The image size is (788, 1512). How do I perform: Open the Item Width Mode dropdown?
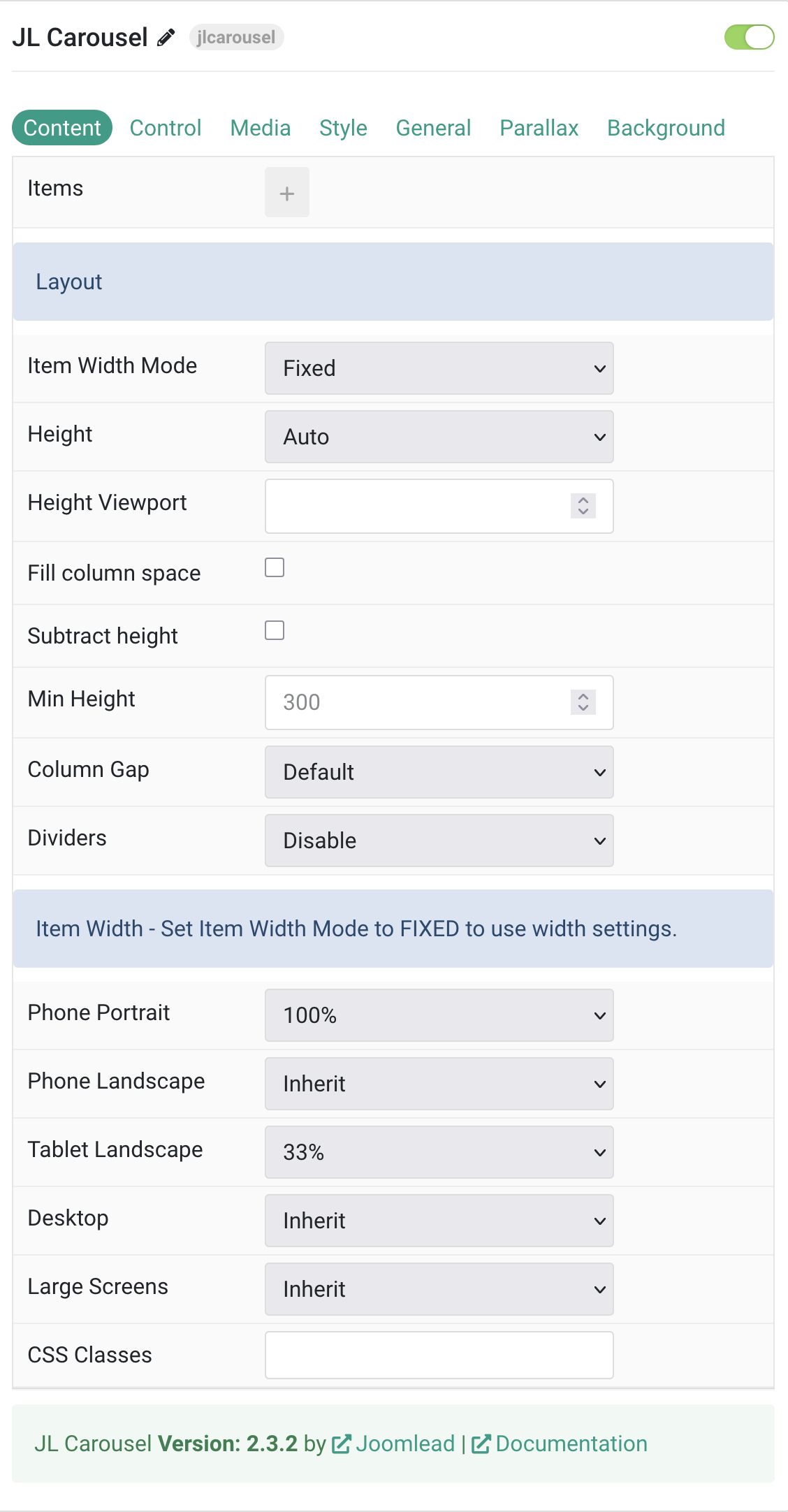[439, 368]
